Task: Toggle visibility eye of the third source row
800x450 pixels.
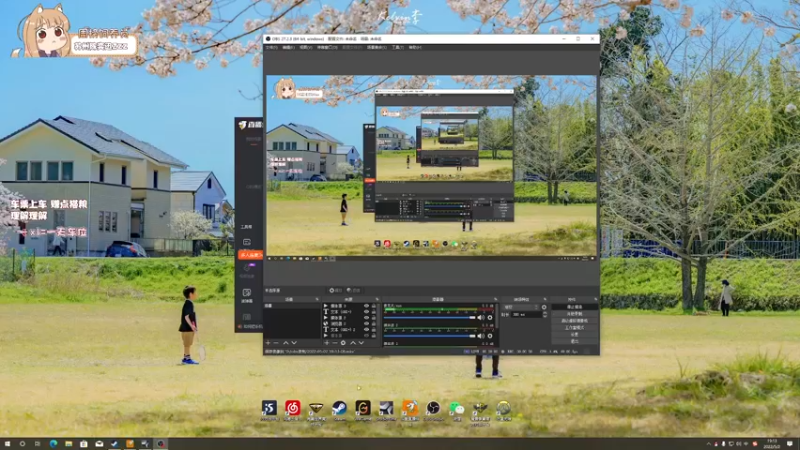Action: (x=366, y=318)
